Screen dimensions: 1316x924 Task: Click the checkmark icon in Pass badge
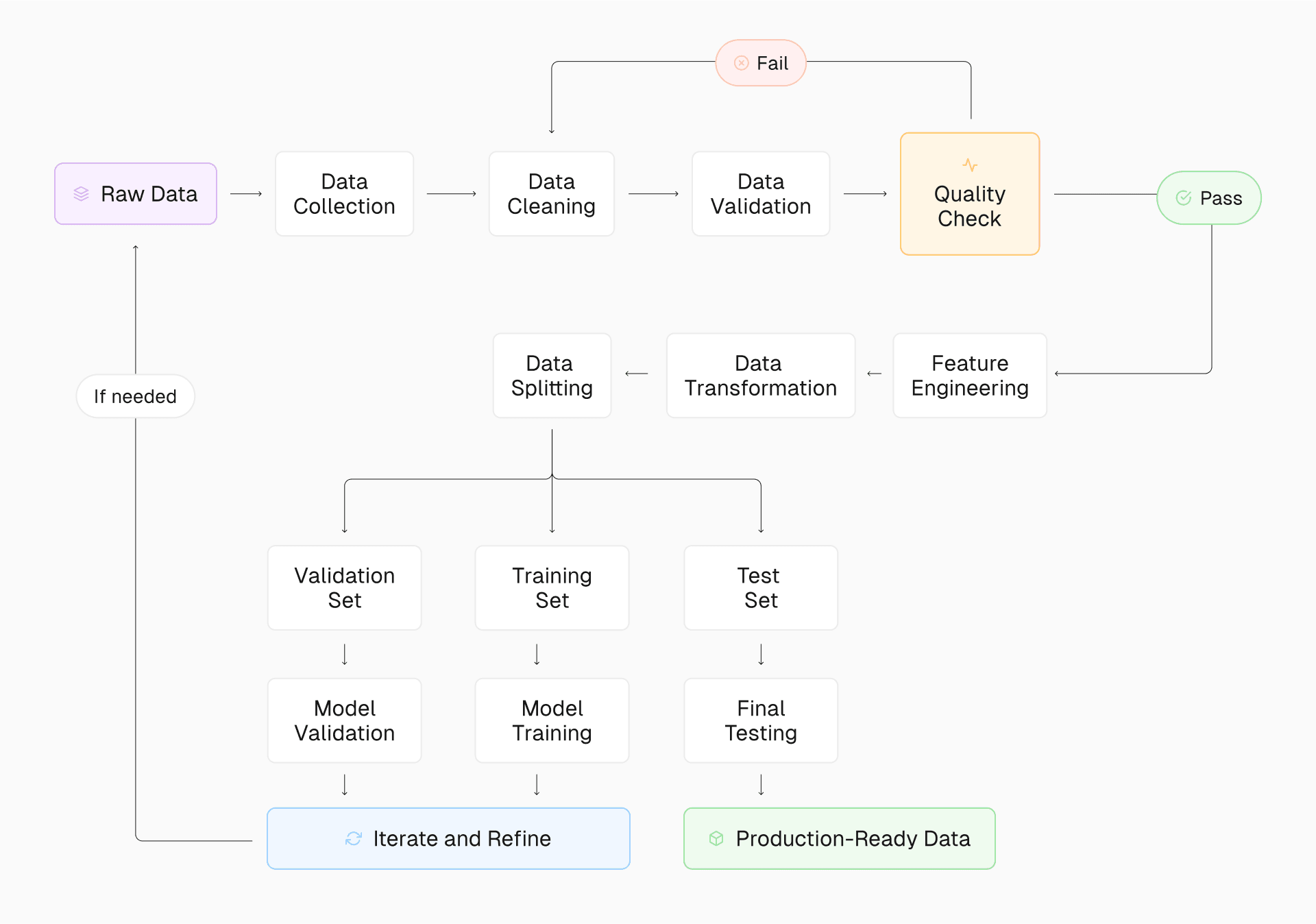[1183, 198]
